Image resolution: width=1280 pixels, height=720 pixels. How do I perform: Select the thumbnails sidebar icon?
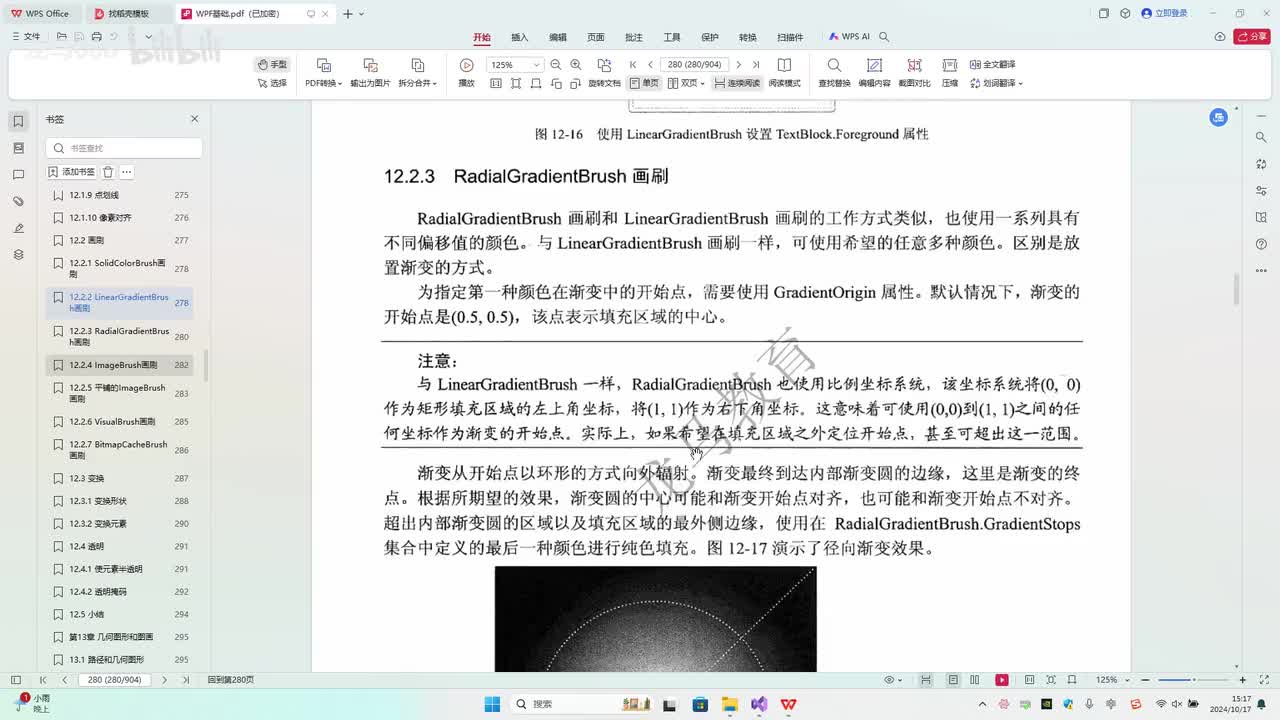pyautogui.click(x=18, y=148)
